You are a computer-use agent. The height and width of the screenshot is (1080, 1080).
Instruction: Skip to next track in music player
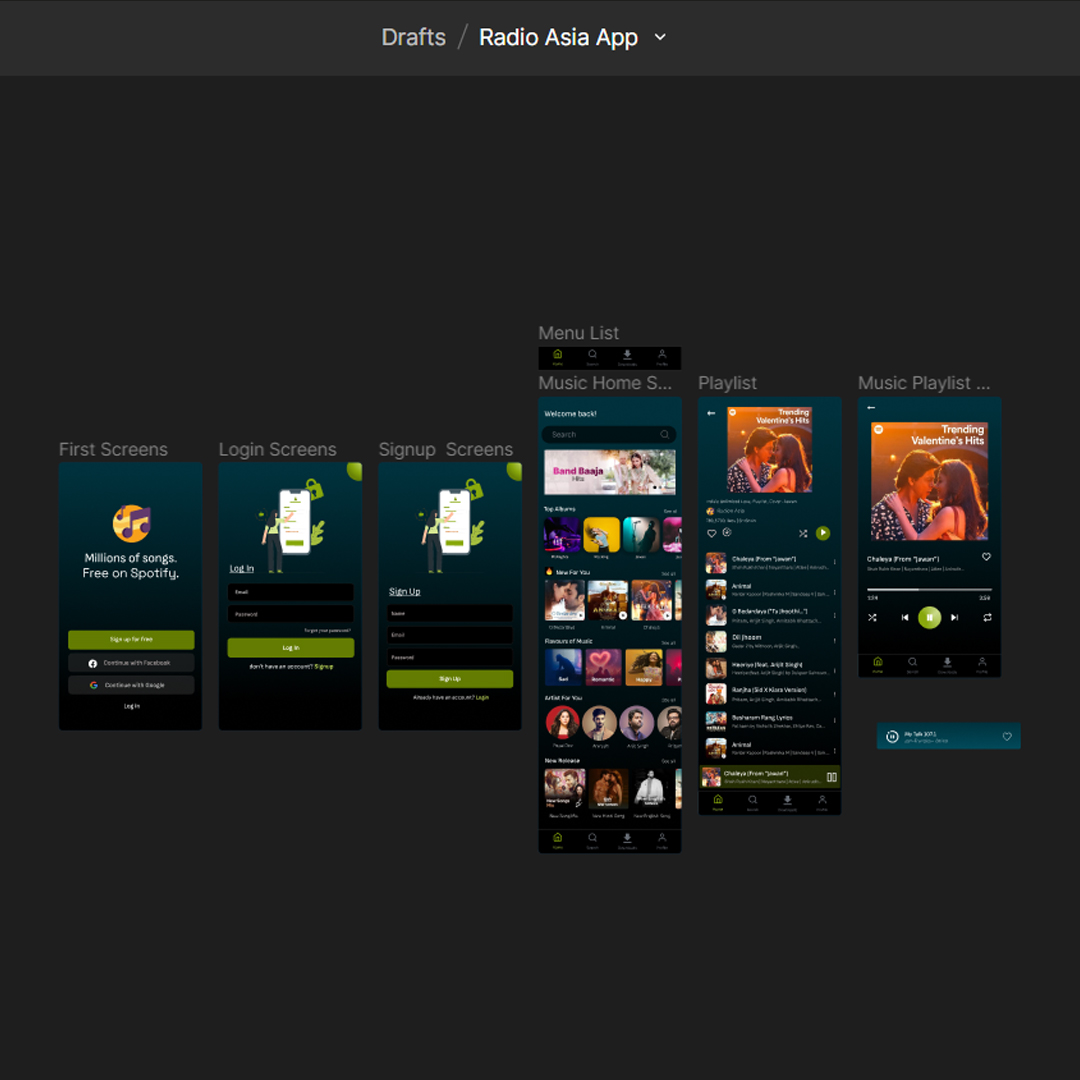955,618
